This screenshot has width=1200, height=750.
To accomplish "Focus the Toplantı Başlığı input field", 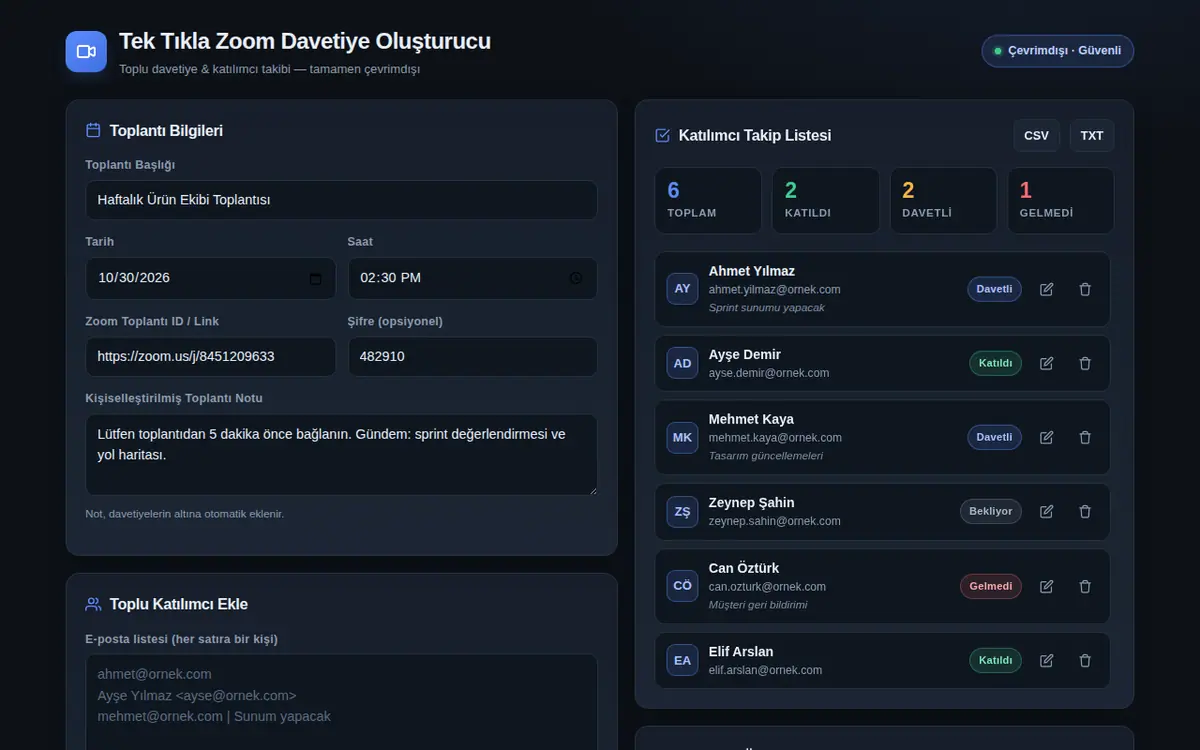I will [342, 200].
